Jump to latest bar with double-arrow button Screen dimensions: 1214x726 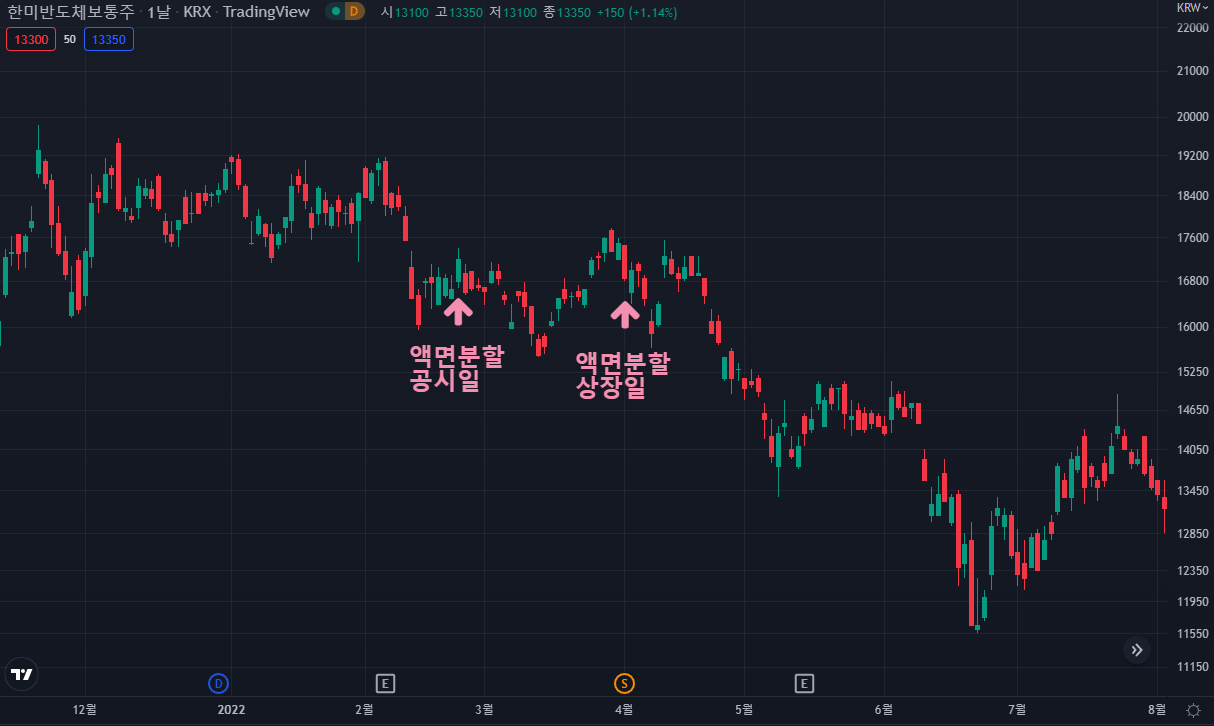pos(1137,650)
